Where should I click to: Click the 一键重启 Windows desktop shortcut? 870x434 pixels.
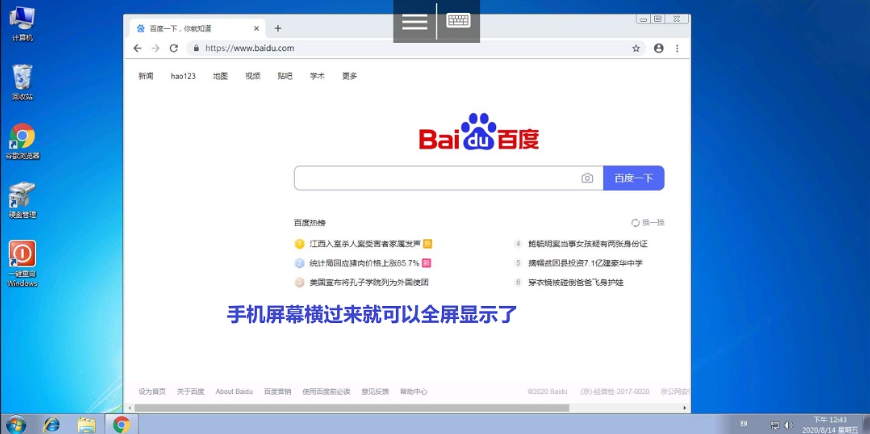(x=22, y=264)
